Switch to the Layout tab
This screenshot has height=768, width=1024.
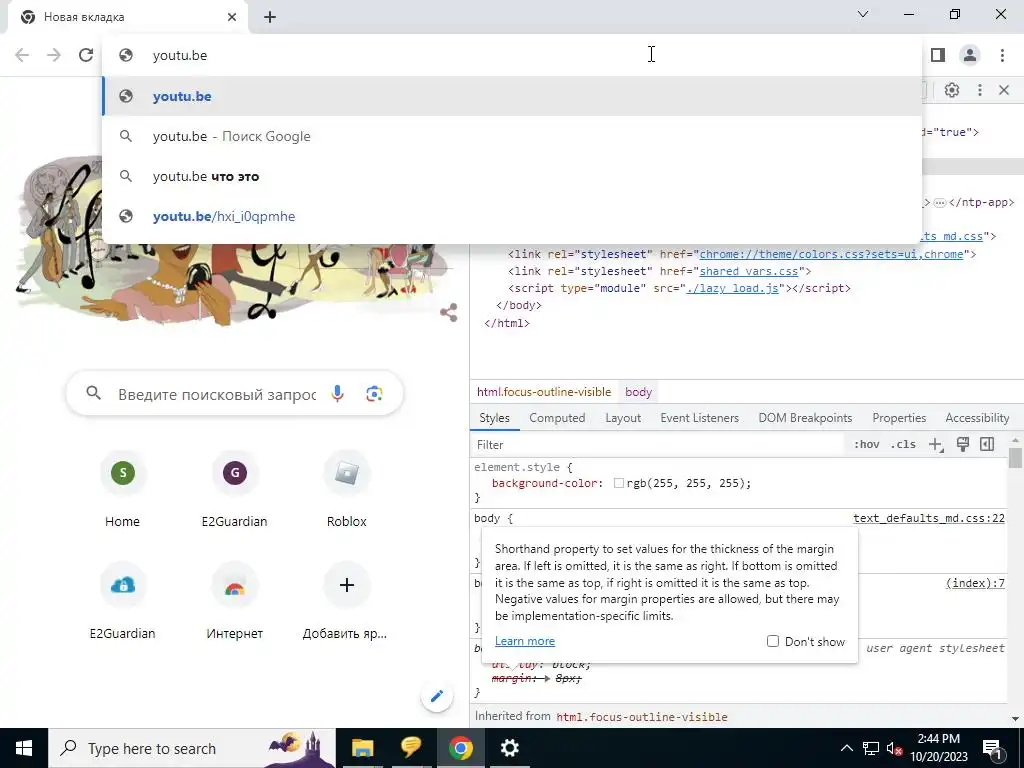click(623, 418)
